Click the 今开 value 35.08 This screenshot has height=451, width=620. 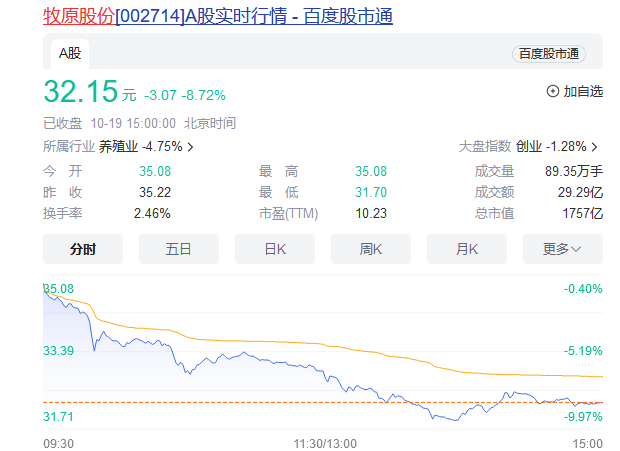[155, 171]
